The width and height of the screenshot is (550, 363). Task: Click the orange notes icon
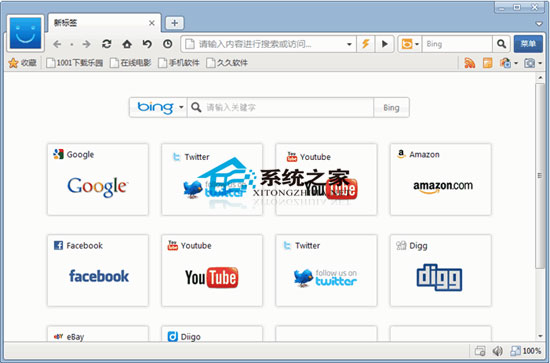pyautogui.click(x=487, y=63)
